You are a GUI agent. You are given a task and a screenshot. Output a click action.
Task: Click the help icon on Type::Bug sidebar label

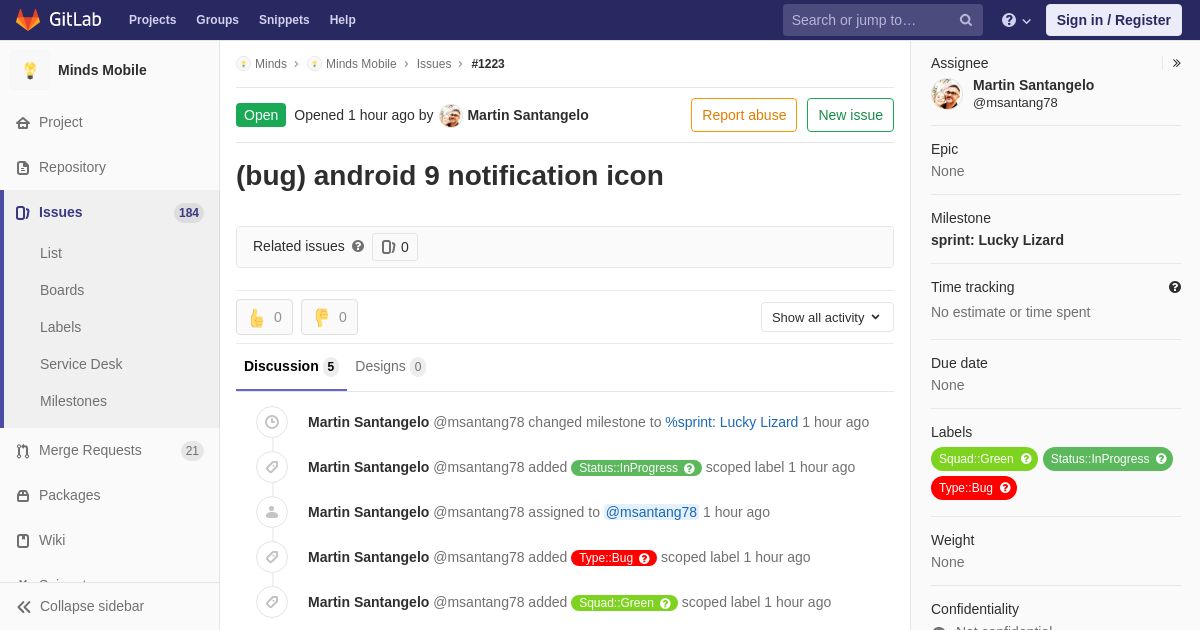pyautogui.click(x=1005, y=488)
